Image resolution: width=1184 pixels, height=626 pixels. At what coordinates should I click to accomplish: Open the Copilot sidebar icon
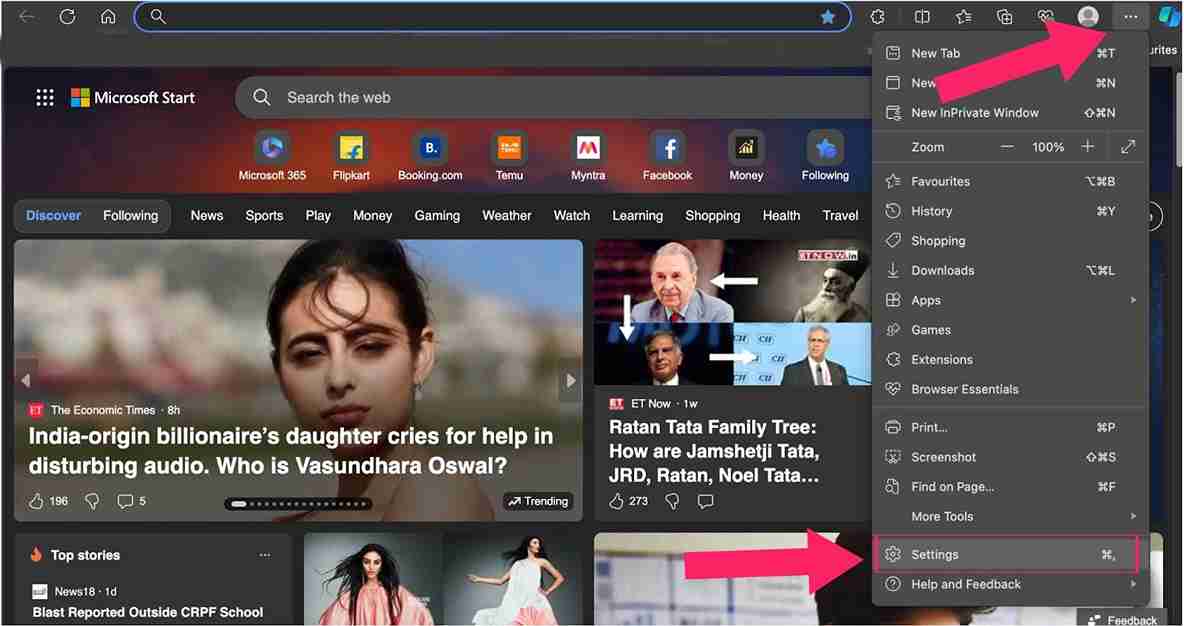point(1170,17)
